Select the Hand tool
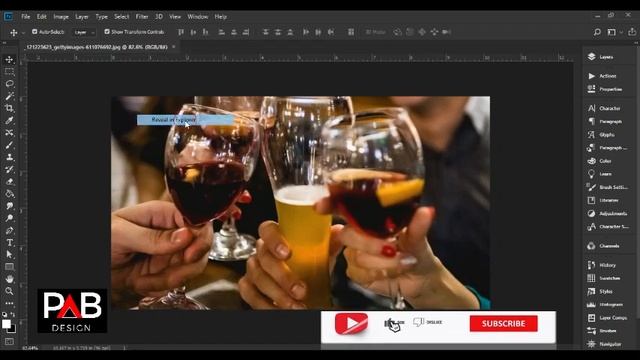 tap(9, 279)
